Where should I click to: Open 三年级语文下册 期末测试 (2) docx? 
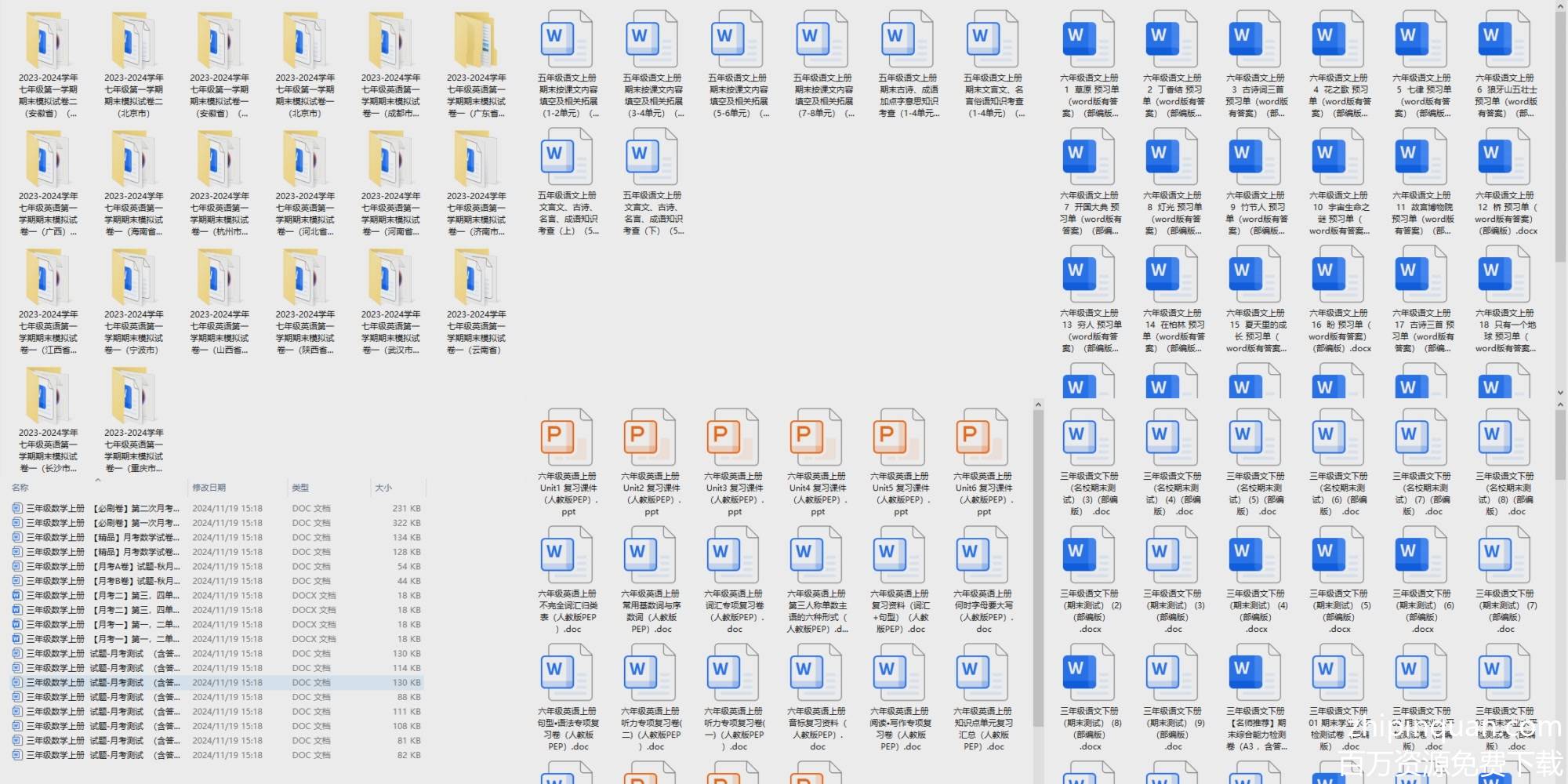tap(1090, 581)
